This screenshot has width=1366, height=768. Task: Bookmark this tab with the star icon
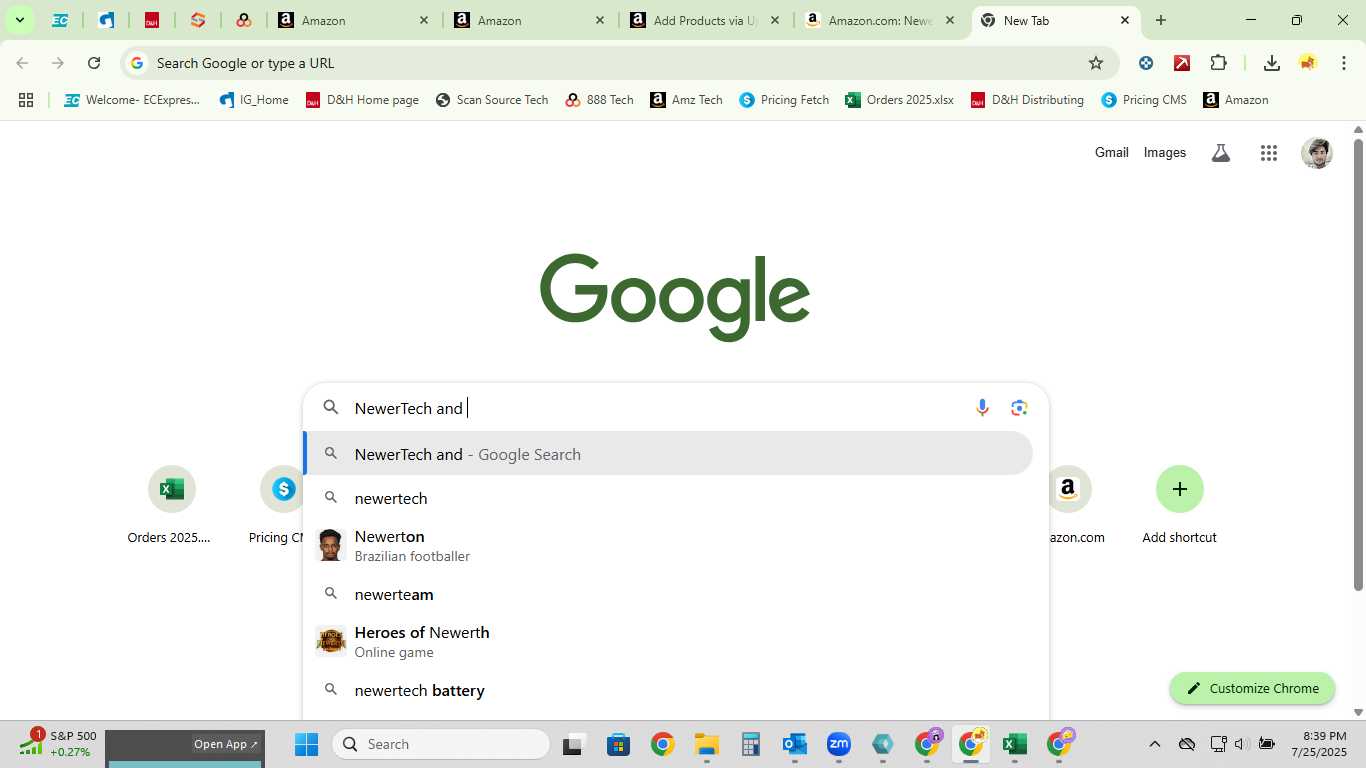tap(1096, 63)
